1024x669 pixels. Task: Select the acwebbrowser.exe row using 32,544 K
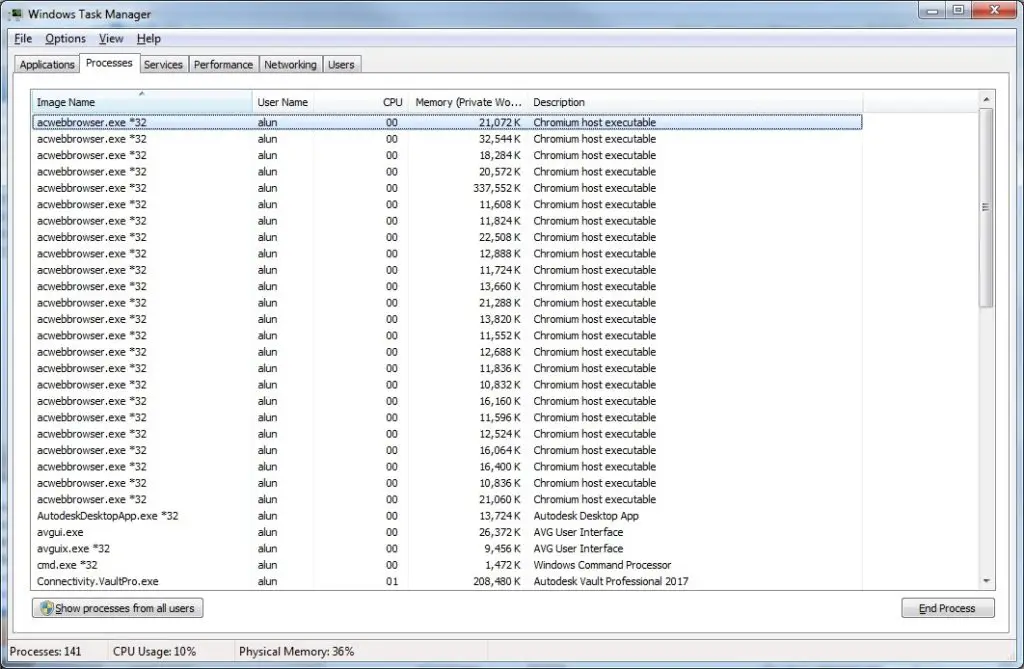(447, 139)
